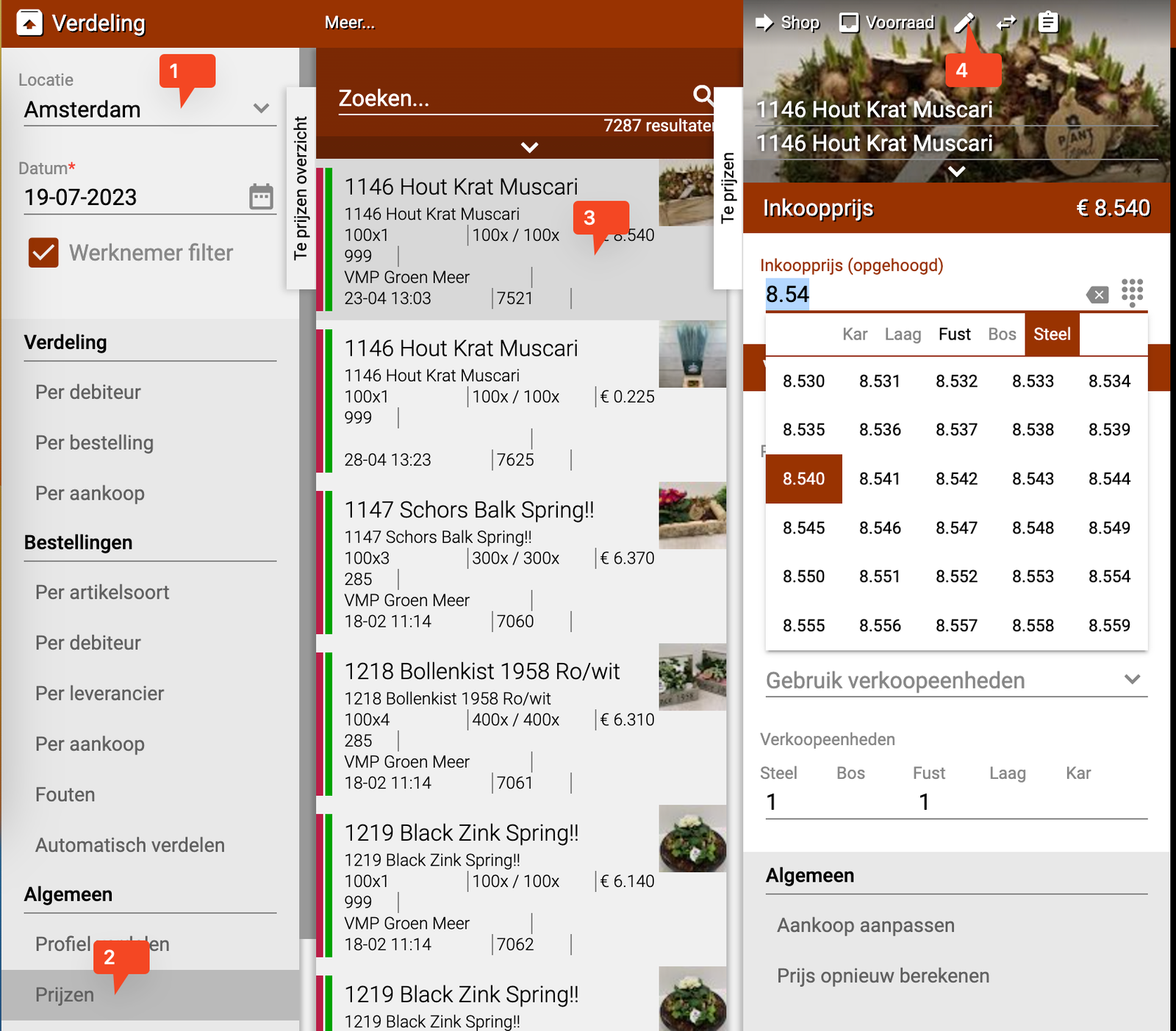Viewport: 1176px width, 1031px height.
Task: Expand the search options chevron below Zoeken
Action: click(529, 147)
